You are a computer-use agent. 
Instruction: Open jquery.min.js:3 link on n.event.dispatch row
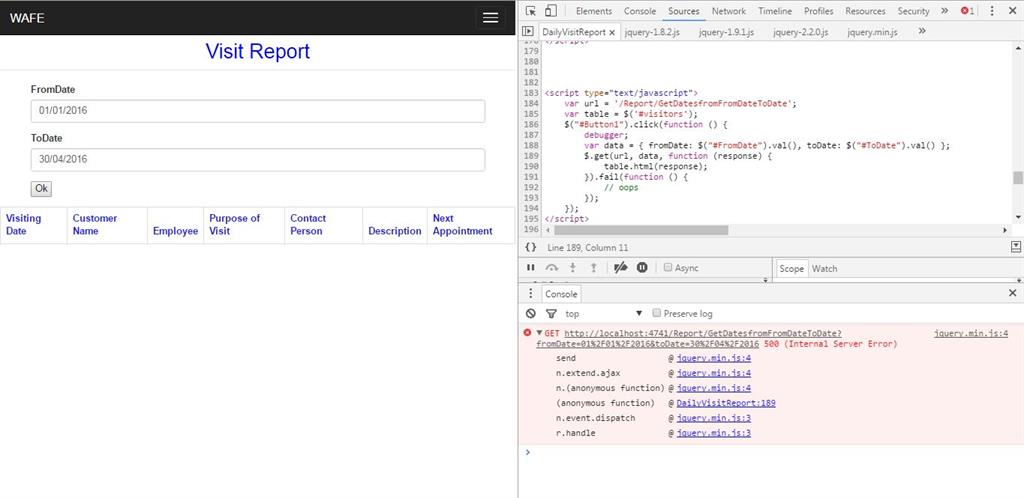point(713,418)
